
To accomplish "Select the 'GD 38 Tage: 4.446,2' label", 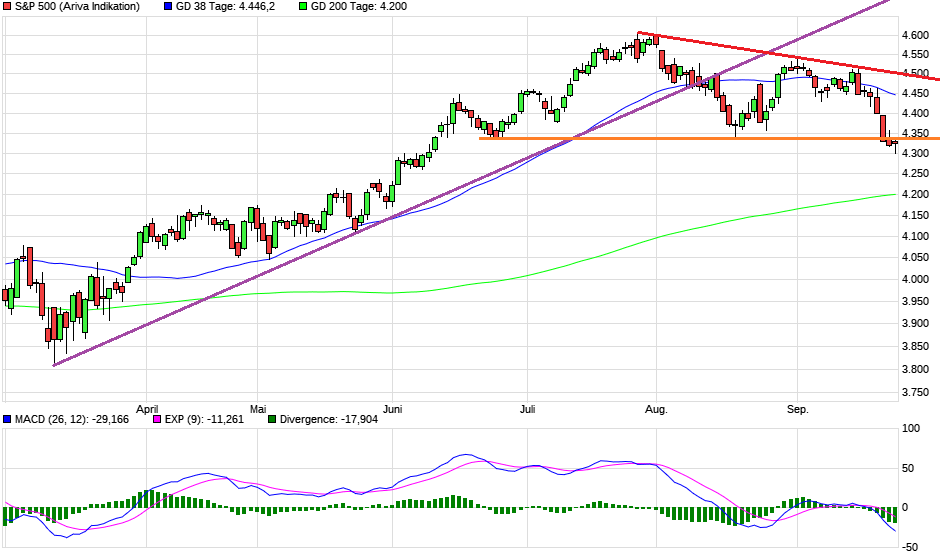I will pyautogui.click(x=225, y=7).
